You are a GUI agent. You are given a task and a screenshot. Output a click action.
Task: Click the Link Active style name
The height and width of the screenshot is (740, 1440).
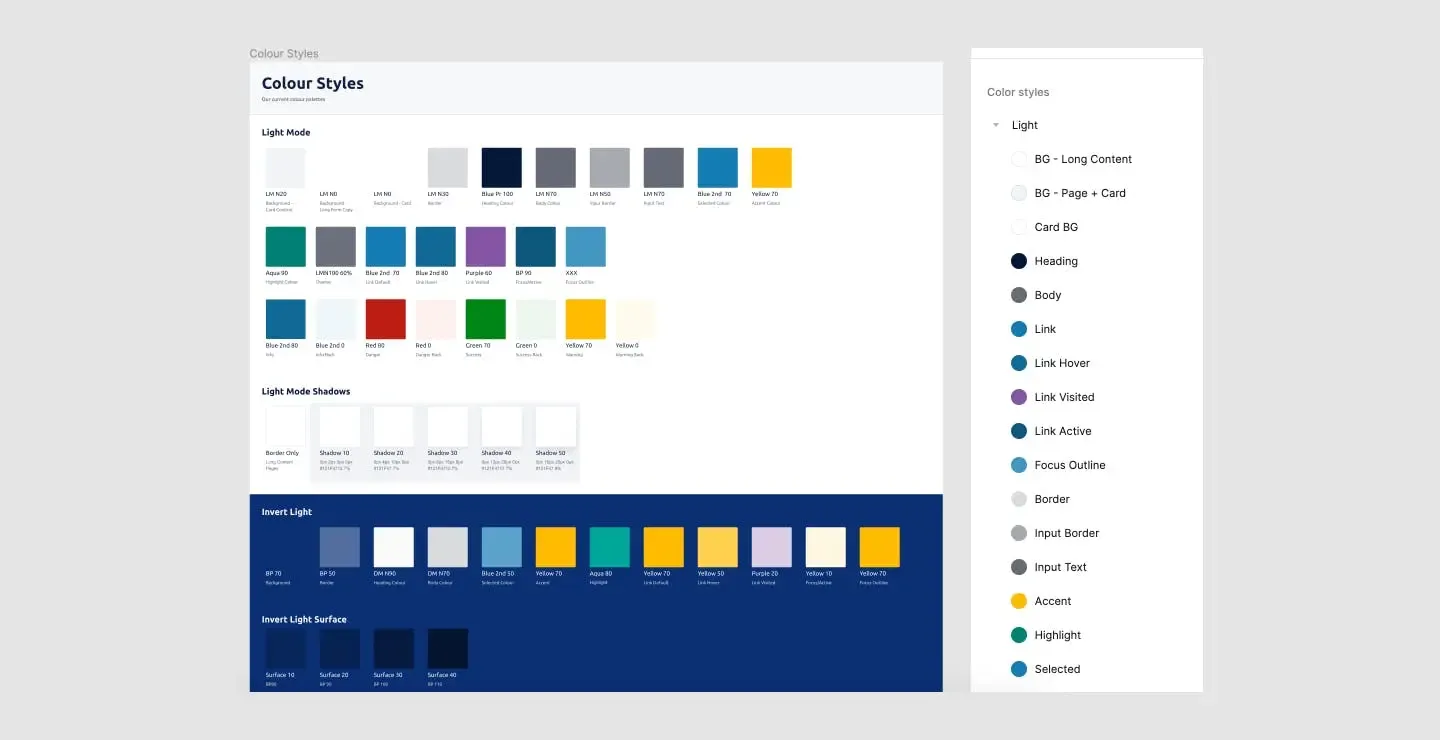pos(1064,431)
